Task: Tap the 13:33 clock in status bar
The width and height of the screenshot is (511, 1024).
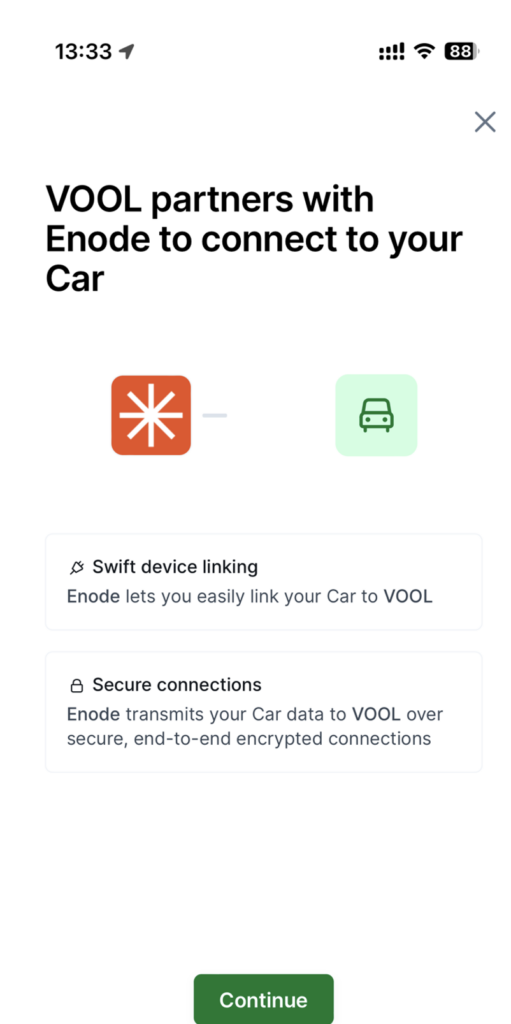Action: pyautogui.click(x=84, y=52)
